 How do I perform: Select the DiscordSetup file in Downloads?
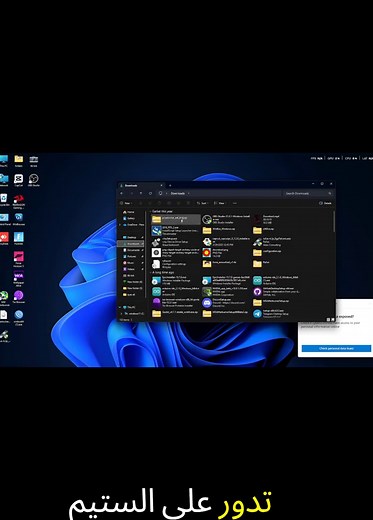coord(227,302)
